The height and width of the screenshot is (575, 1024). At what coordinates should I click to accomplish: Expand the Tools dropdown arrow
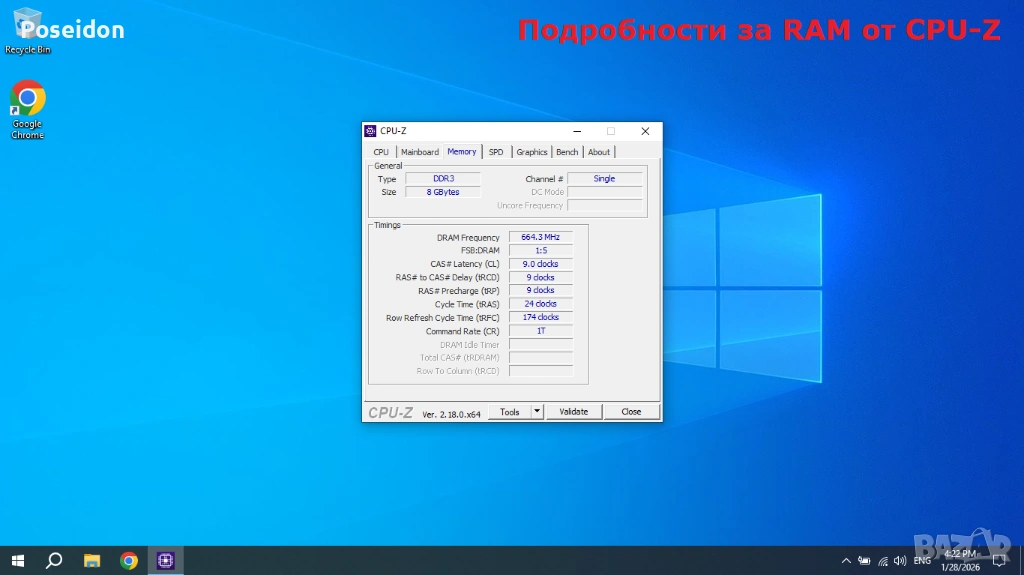coord(537,411)
